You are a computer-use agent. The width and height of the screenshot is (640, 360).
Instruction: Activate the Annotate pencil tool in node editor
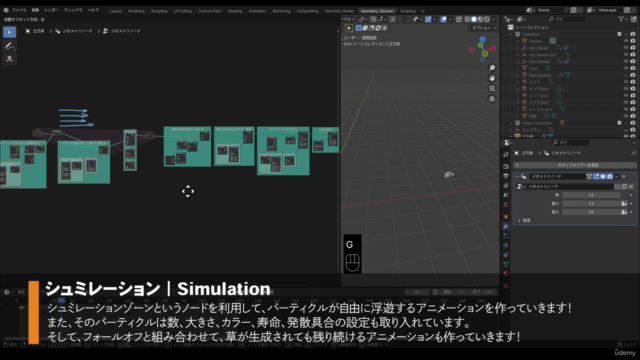pyautogui.click(x=9, y=46)
